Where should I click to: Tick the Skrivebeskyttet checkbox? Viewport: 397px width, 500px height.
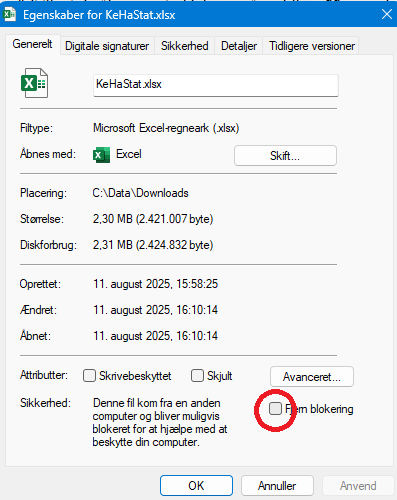(89, 375)
